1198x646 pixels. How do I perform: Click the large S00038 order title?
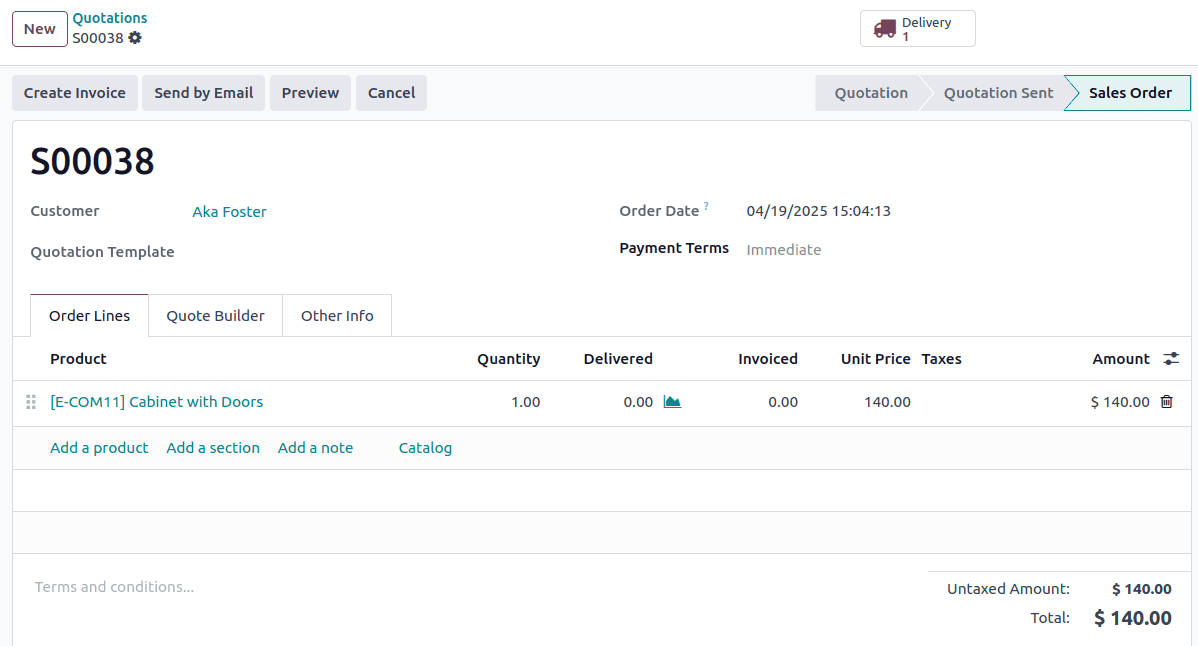(x=92, y=161)
